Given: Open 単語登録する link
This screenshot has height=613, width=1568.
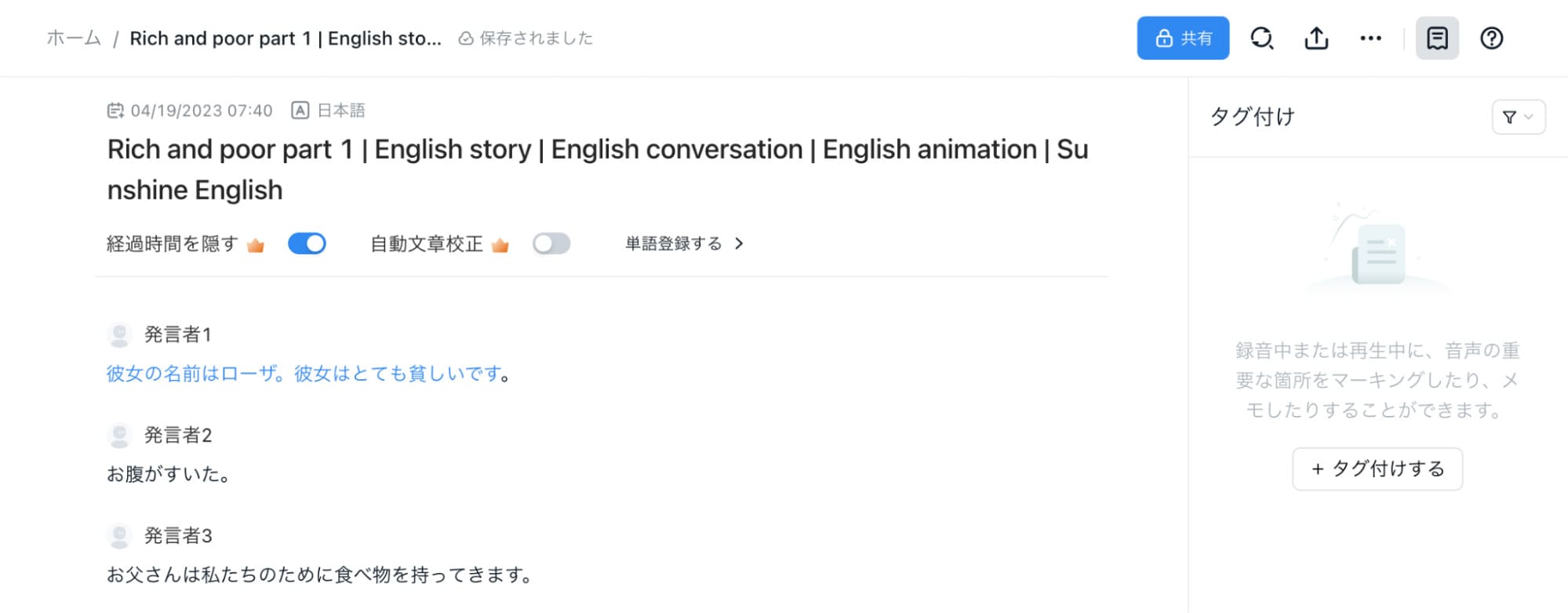Looking at the screenshot, I should (674, 243).
